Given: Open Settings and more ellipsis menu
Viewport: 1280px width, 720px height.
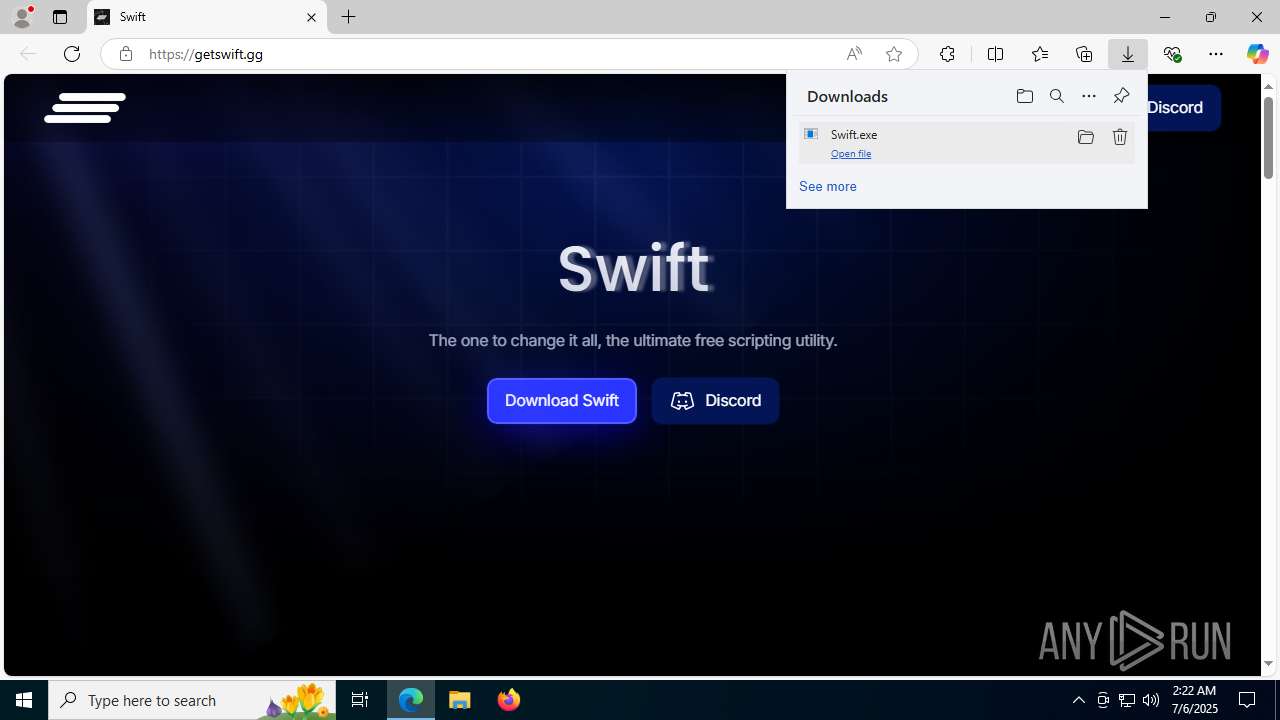Looking at the screenshot, I should click(x=1216, y=54).
